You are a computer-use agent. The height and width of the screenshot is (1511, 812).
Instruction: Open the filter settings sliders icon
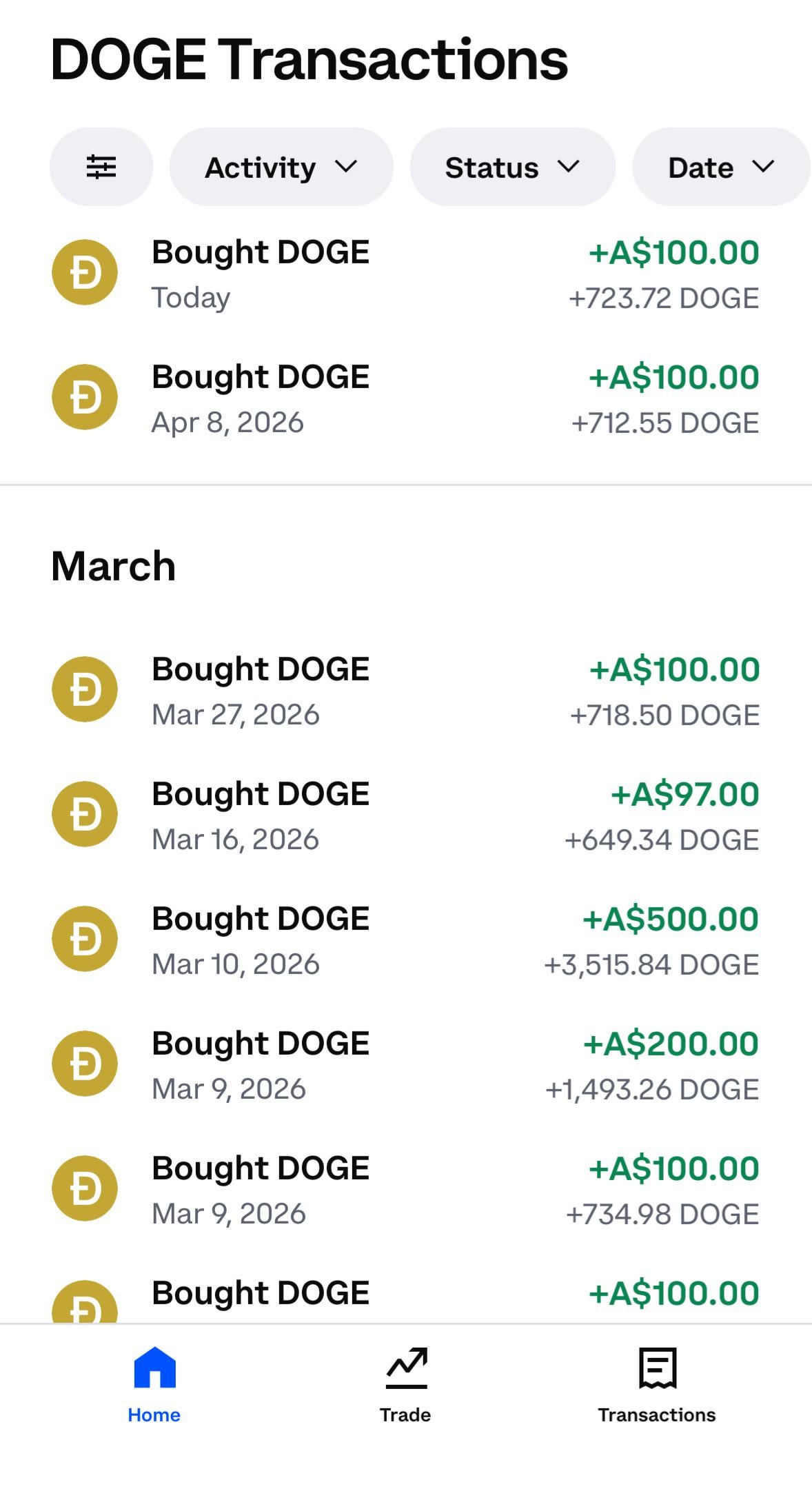click(x=101, y=167)
